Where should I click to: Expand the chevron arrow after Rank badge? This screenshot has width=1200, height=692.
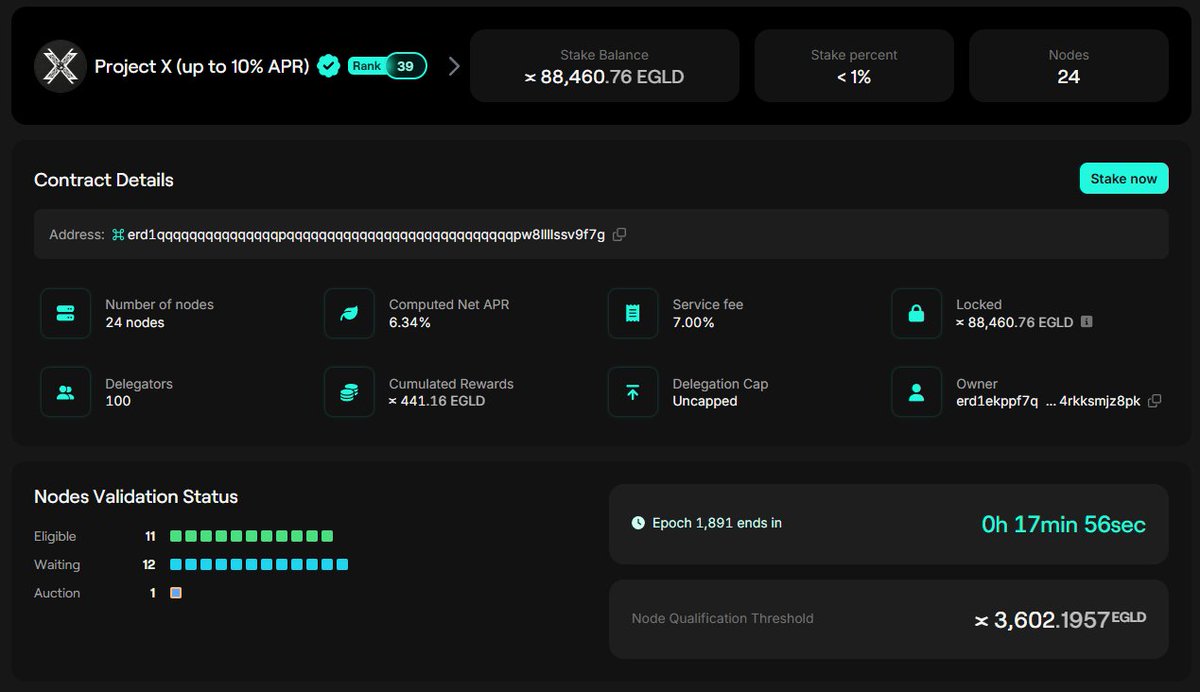[x=454, y=67]
